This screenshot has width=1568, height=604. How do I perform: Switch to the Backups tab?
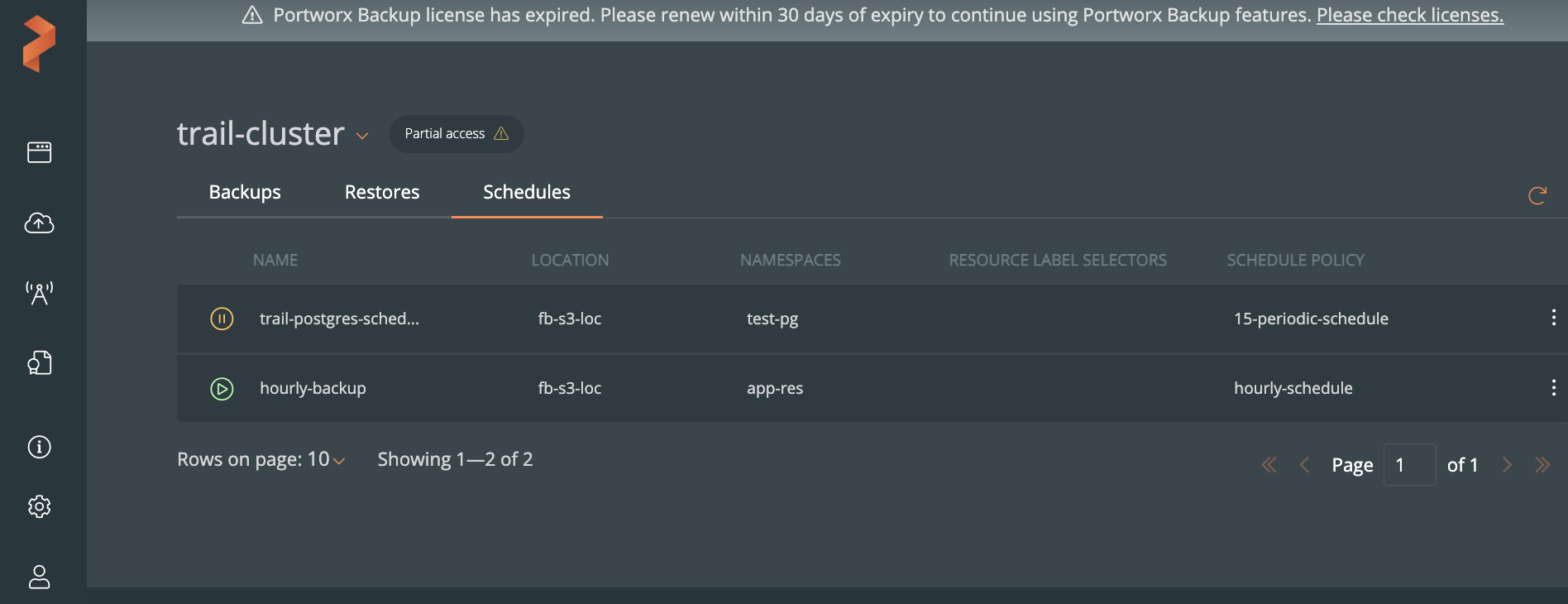pyautogui.click(x=245, y=192)
